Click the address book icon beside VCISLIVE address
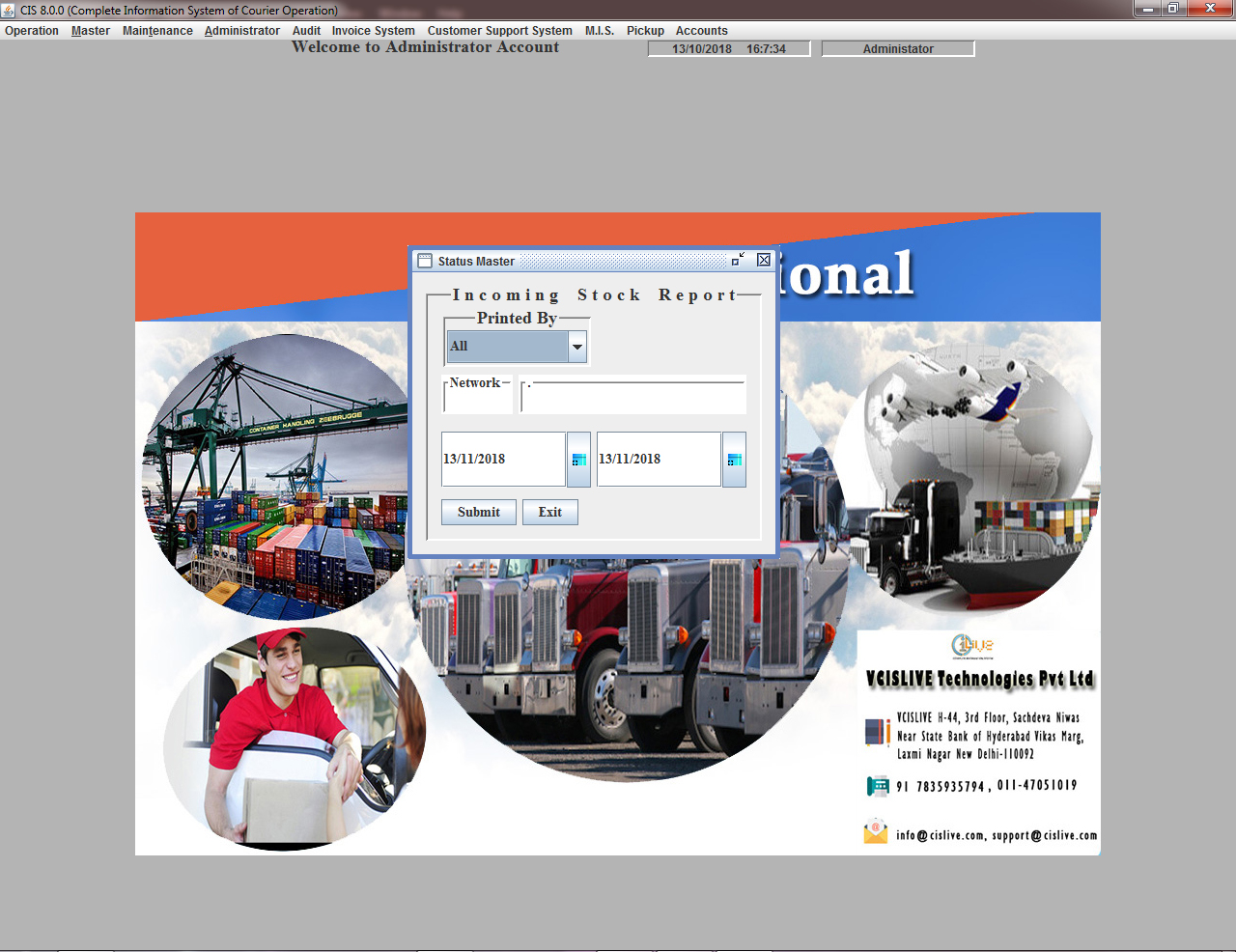Viewport: 1236px width, 952px height. 878,733
